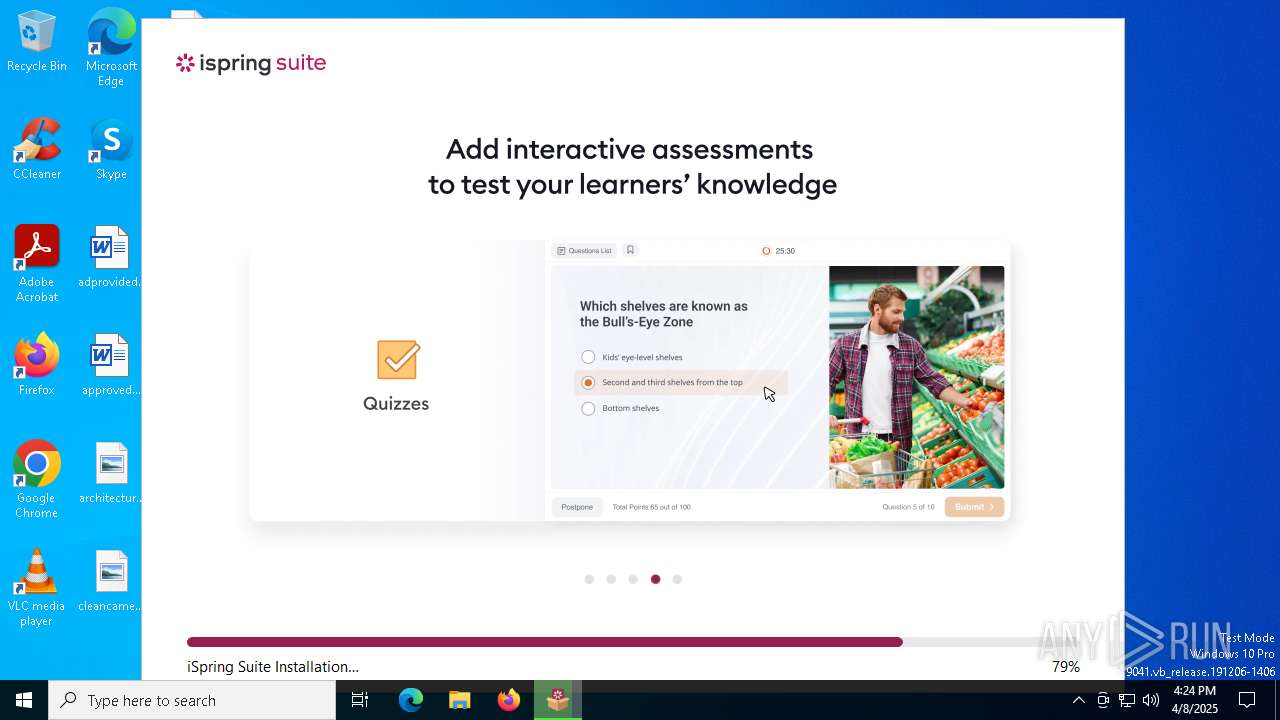1280x720 pixels.
Task: Select the fourth active carousel dot
Action: (655, 579)
